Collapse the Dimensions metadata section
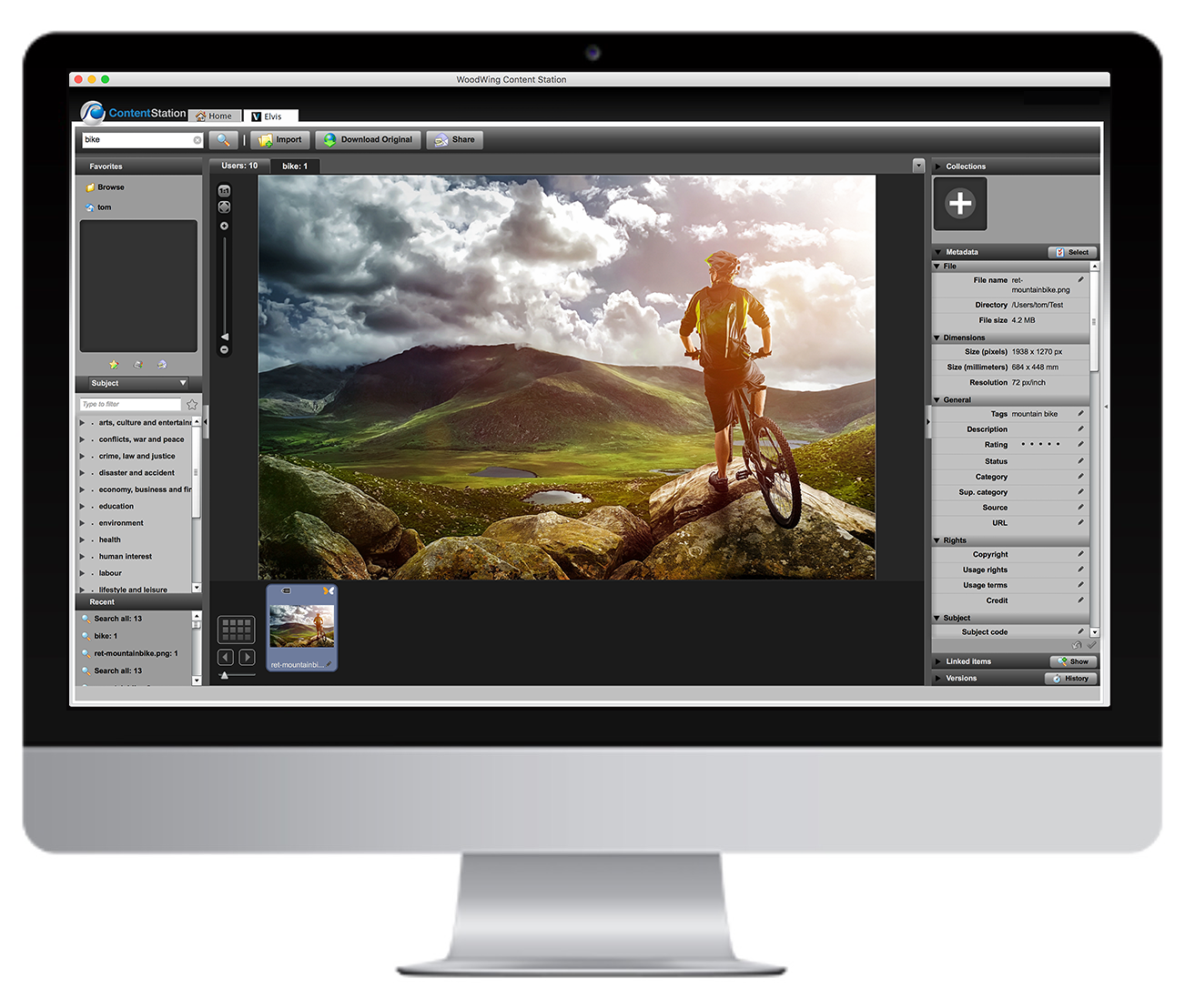1185x1008 pixels. point(937,338)
